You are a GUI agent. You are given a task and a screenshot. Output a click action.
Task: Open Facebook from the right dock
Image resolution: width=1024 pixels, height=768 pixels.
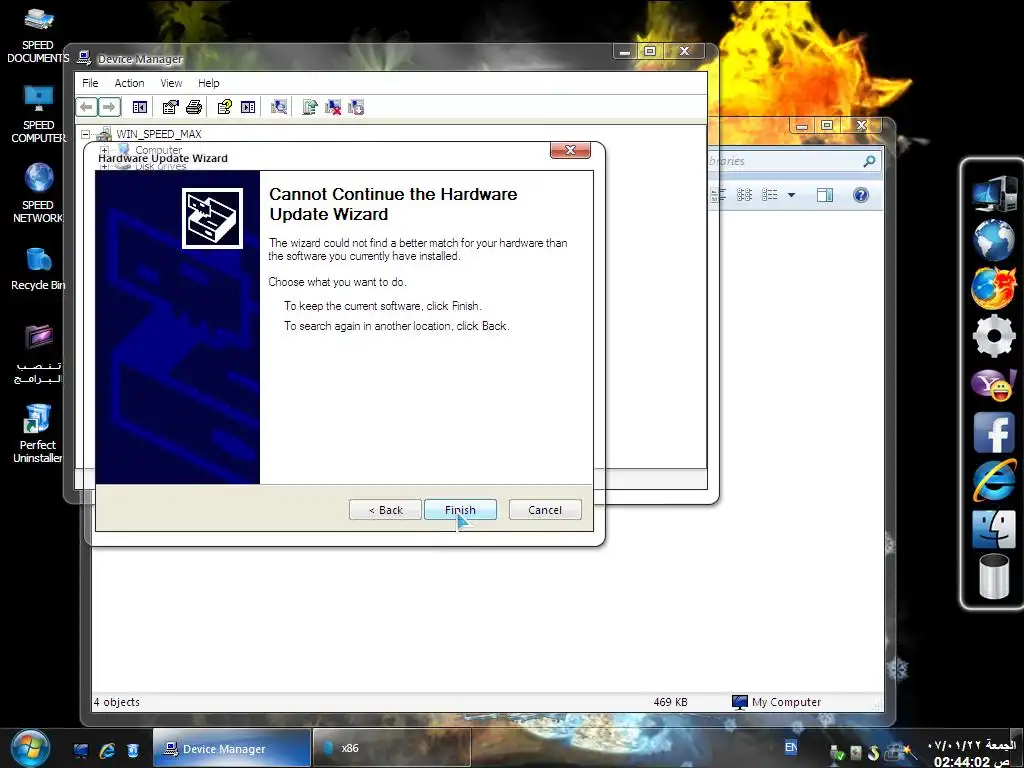coord(993,432)
